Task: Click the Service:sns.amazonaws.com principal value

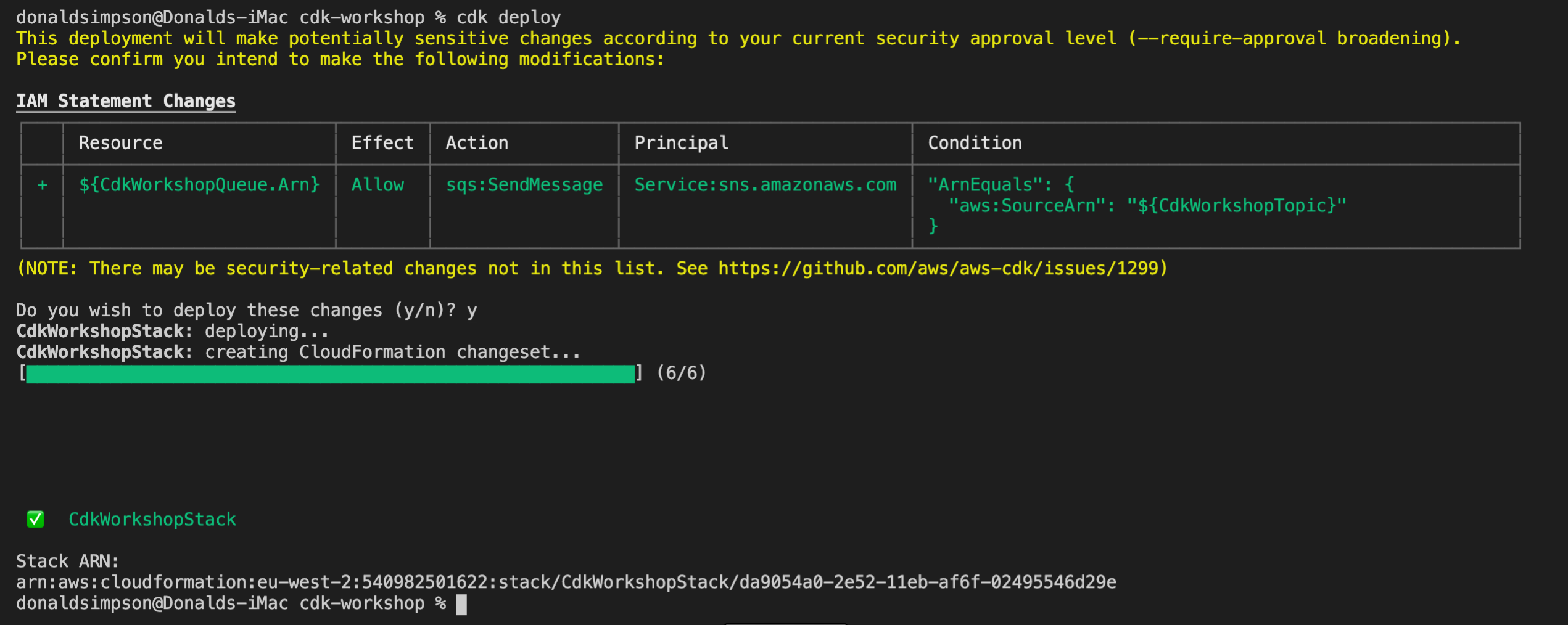Action: pos(765,185)
